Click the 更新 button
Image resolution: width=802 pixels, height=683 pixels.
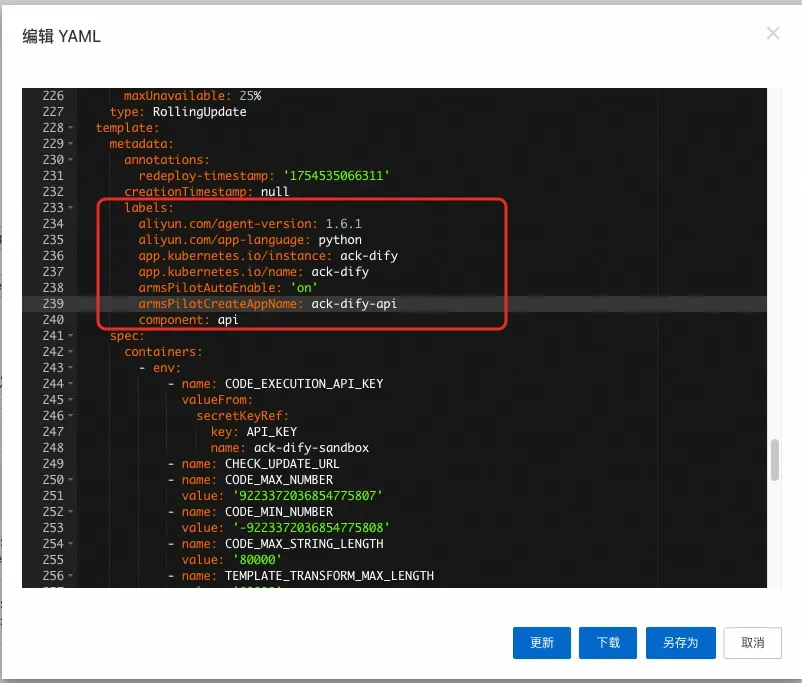[x=542, y=643]
